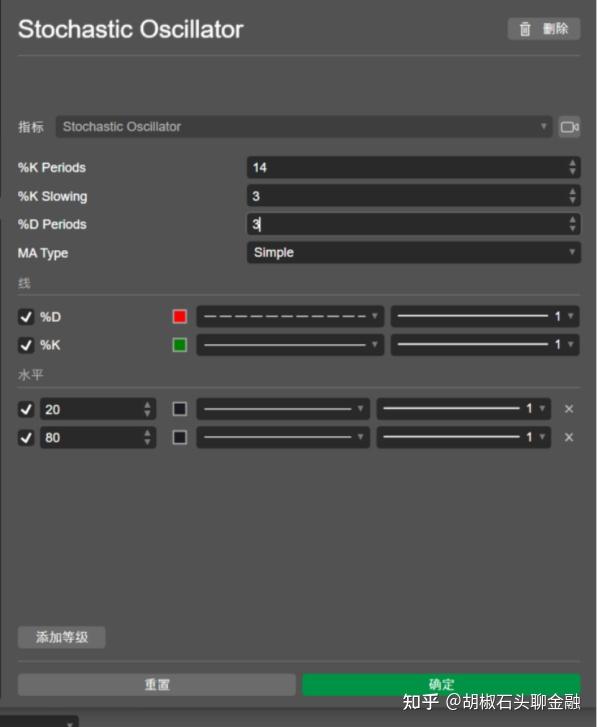Click the 添加等级 add level button
Viewport: 597px width, 727px height.
(x=62, y=637)
